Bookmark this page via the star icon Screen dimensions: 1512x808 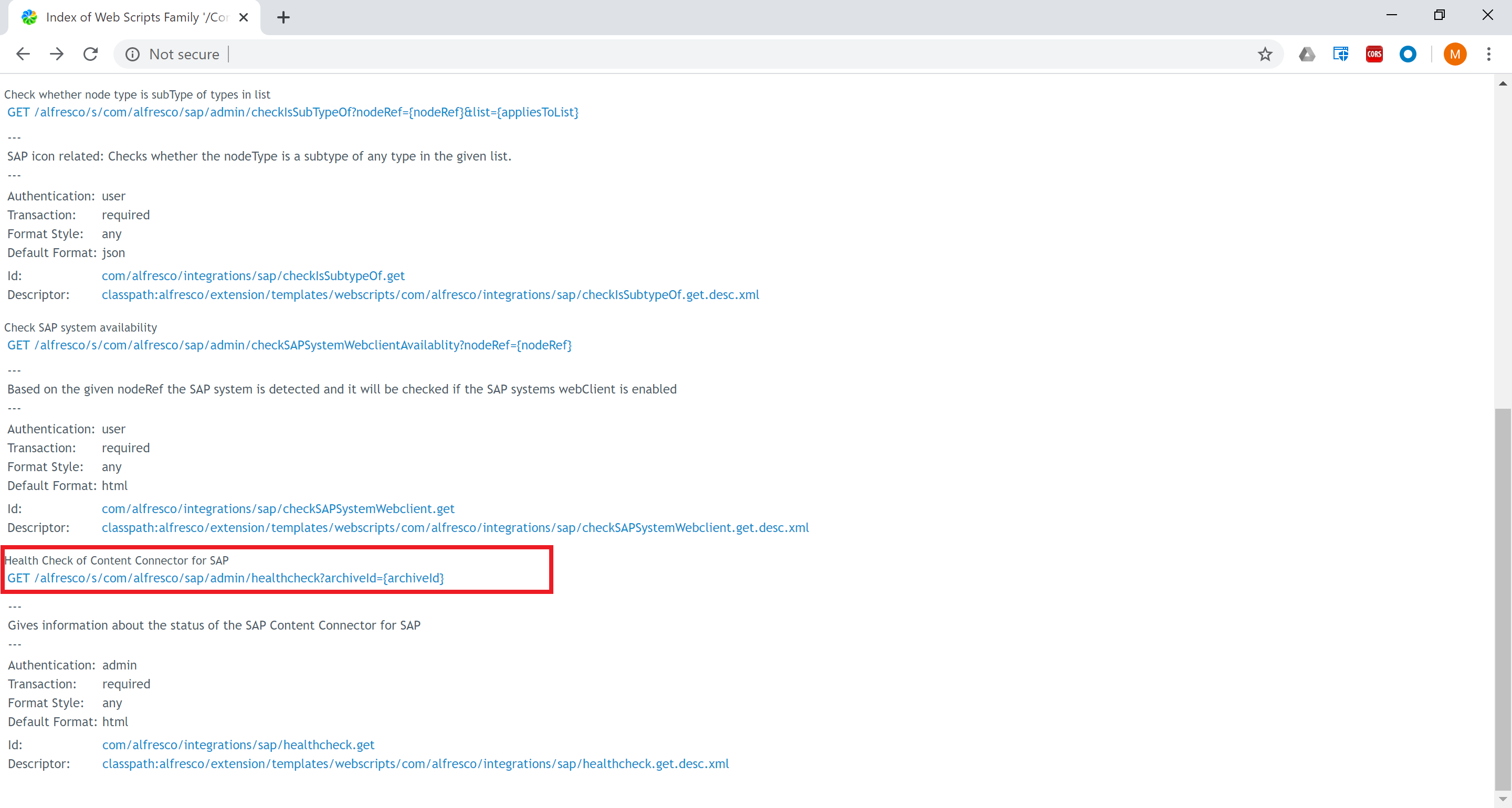click(x=1265, y=54)
